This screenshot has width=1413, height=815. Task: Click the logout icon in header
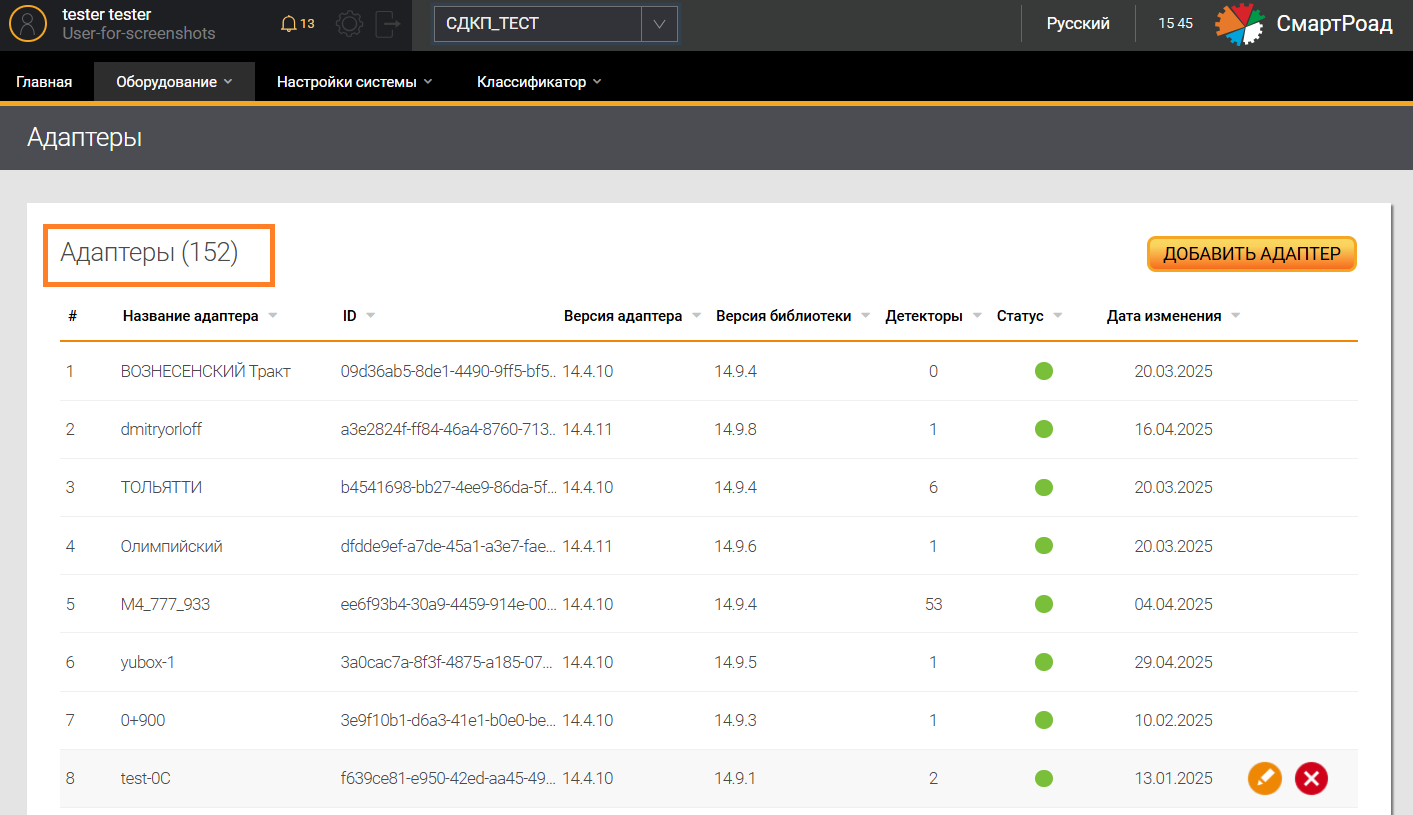pos(387,23)
